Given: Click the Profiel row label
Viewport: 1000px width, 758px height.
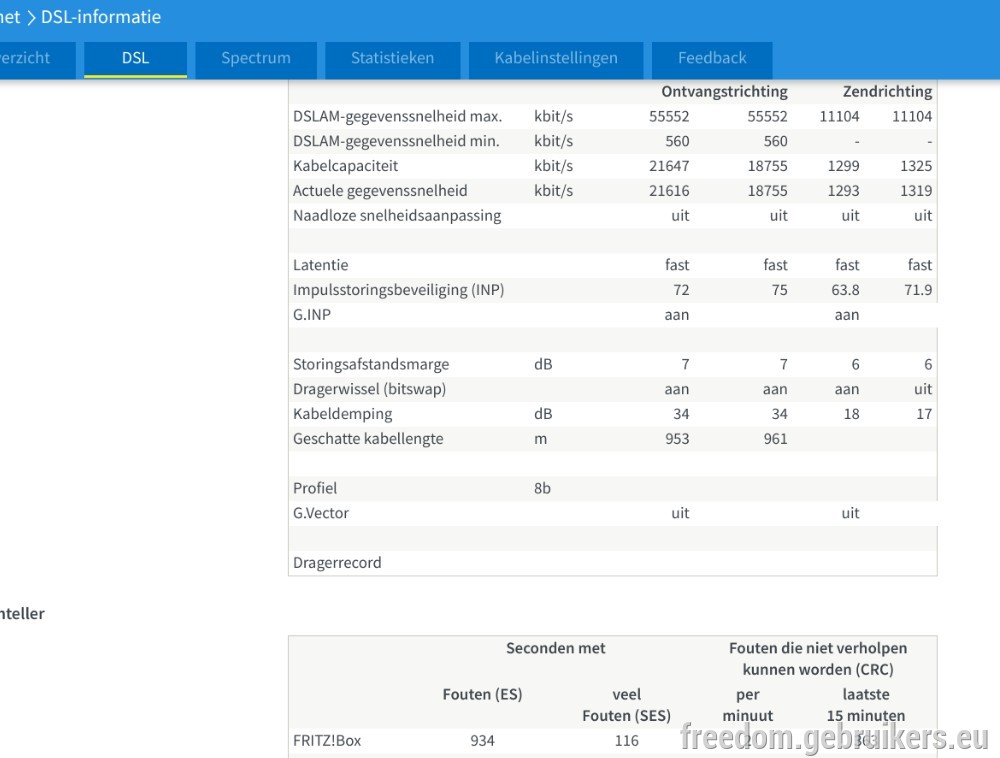Looking at the screenshot, I should 314,488.
